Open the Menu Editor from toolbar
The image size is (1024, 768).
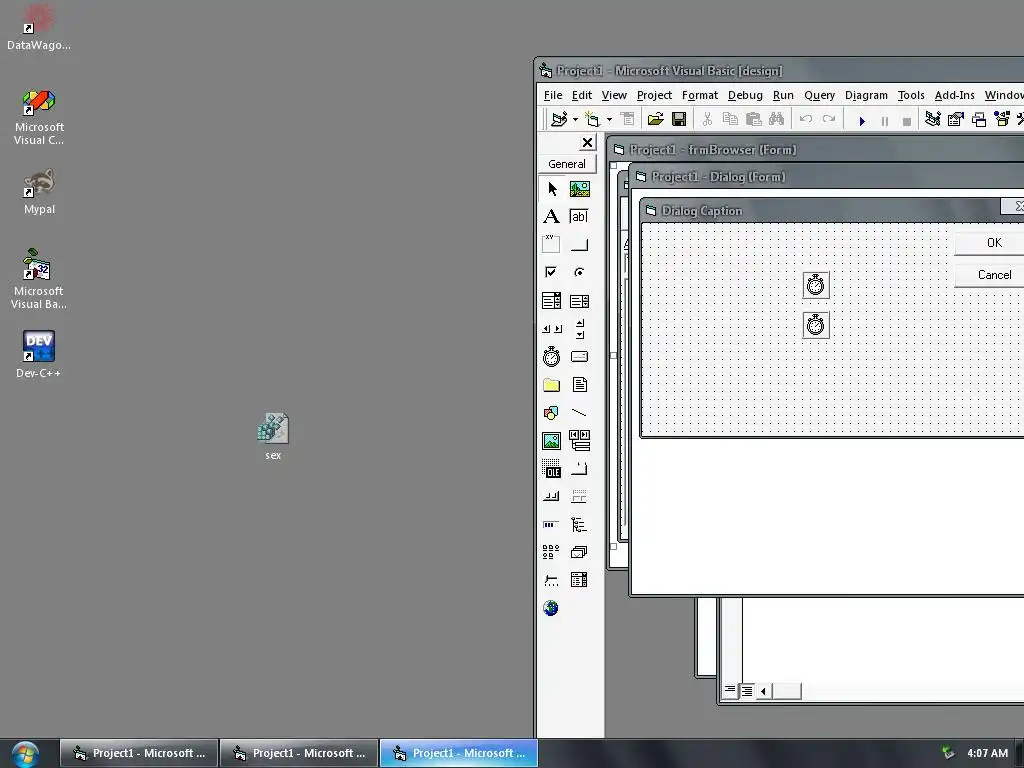coord(628,119)
